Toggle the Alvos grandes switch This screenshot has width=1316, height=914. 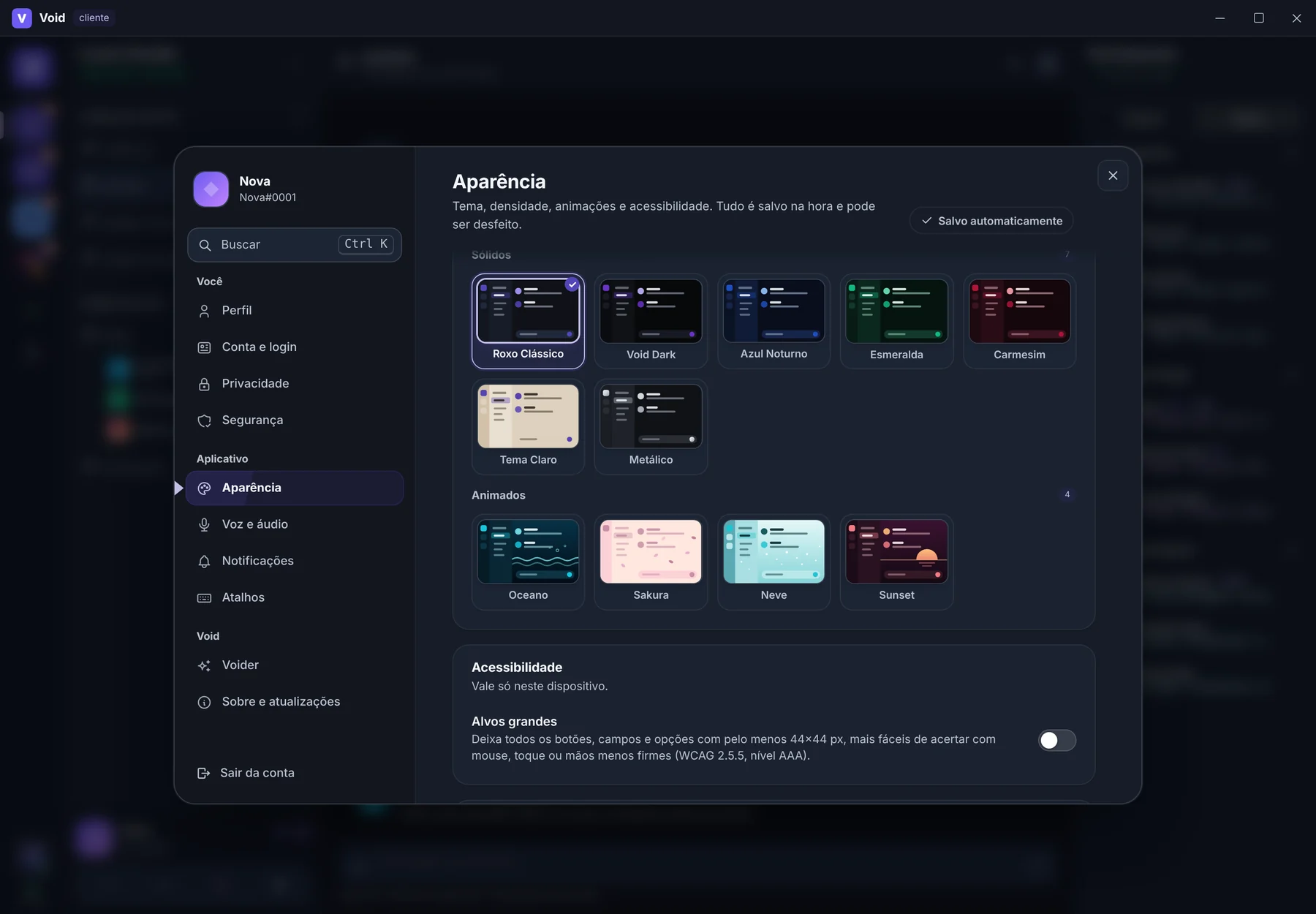[1057, 740]
